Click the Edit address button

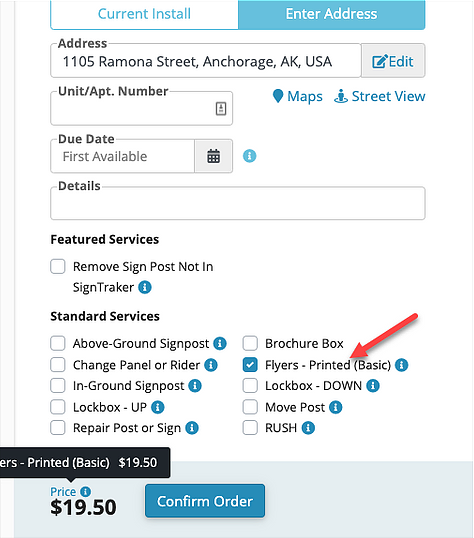(x=393, y=61)
